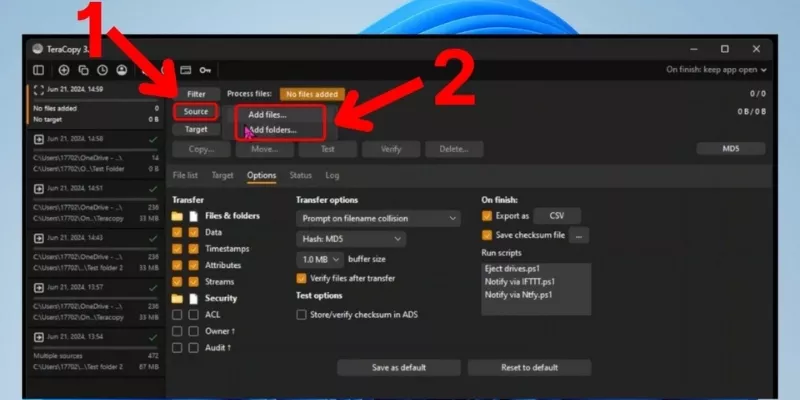Toggle the folder-column Attributes checkbox

click(x=177, y=265)
